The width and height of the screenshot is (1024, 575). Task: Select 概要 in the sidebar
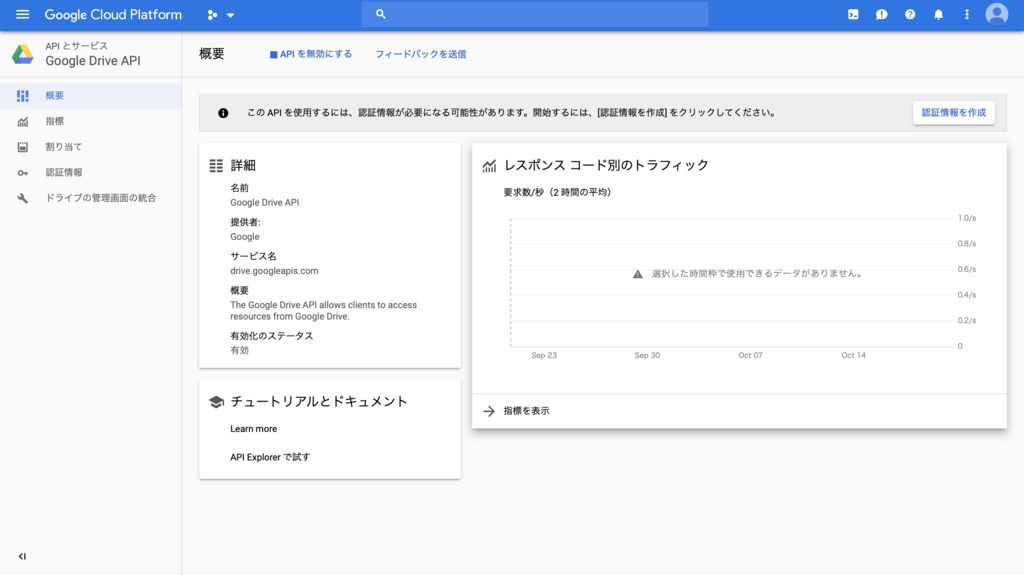91,95
